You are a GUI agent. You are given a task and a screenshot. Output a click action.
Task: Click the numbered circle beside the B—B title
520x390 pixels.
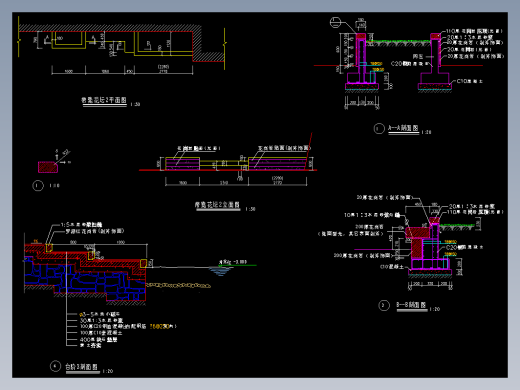384,305
